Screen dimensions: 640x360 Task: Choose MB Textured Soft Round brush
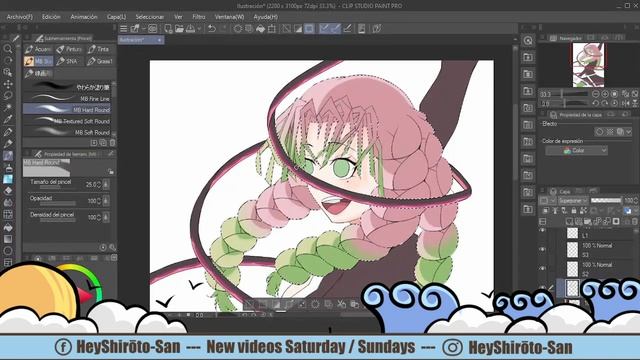(67, 121)
